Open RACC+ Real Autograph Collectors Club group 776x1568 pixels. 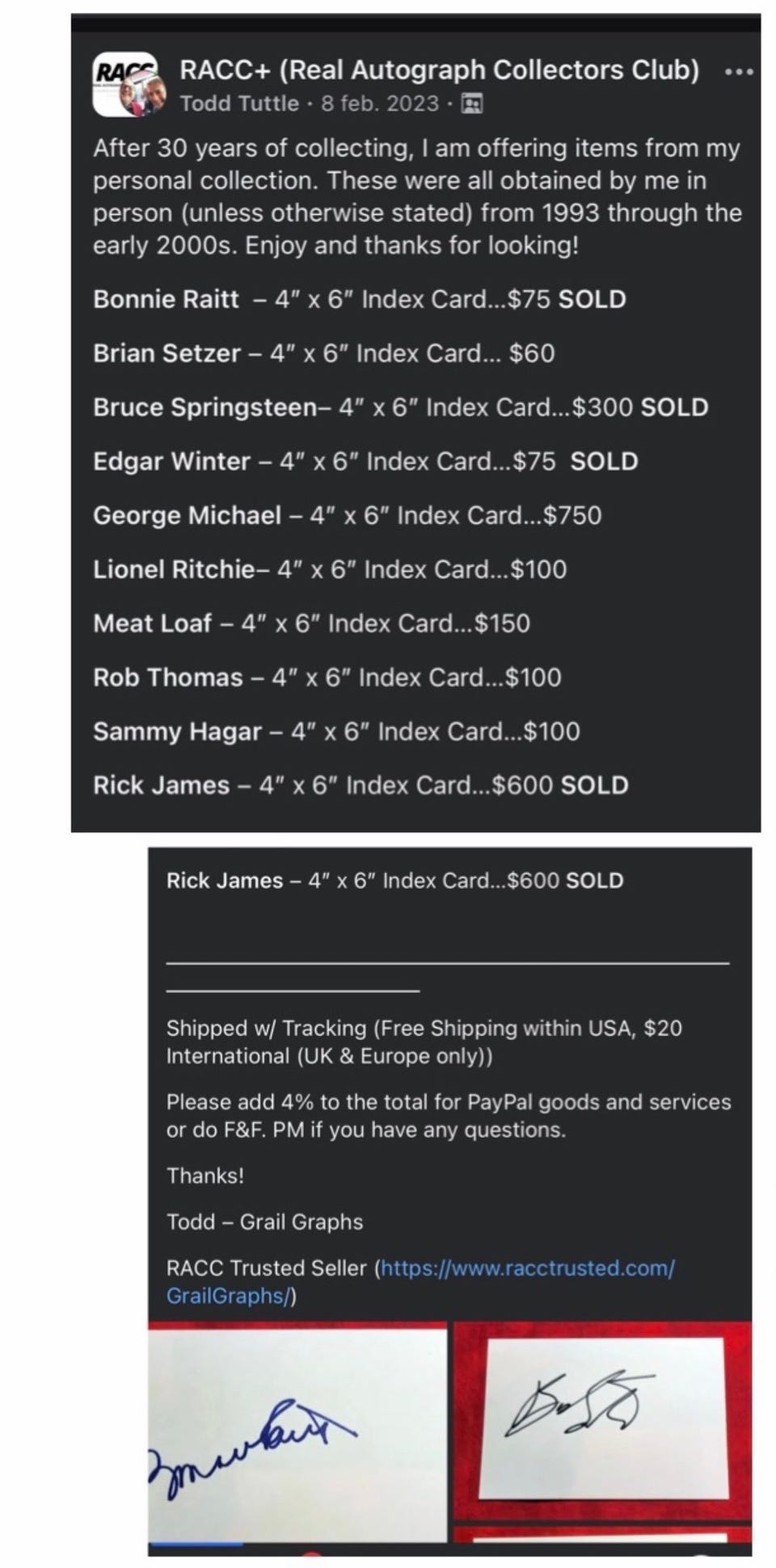439,70
